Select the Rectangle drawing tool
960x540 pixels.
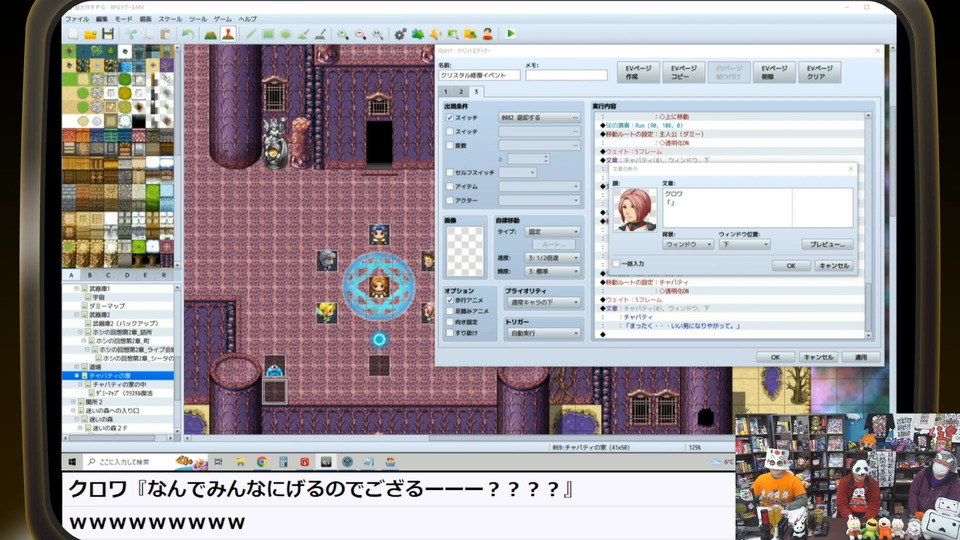tap(268, 34)
